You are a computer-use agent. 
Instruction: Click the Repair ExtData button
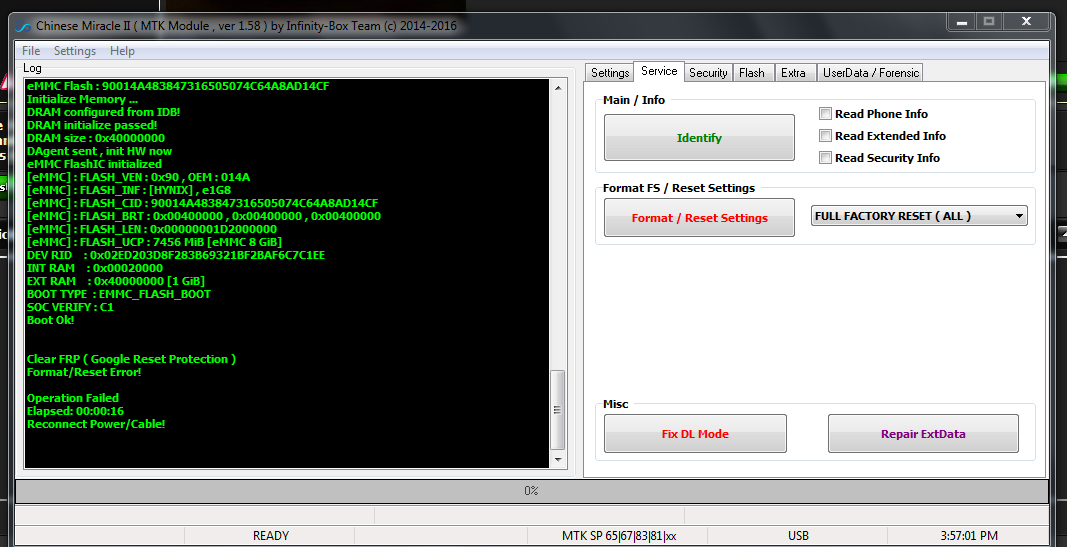(x=923, y=433)
